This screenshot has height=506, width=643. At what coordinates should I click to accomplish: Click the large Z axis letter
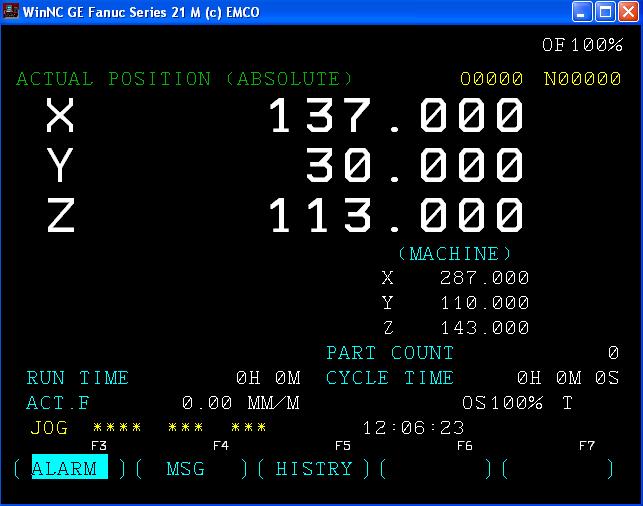pos(61,215)
